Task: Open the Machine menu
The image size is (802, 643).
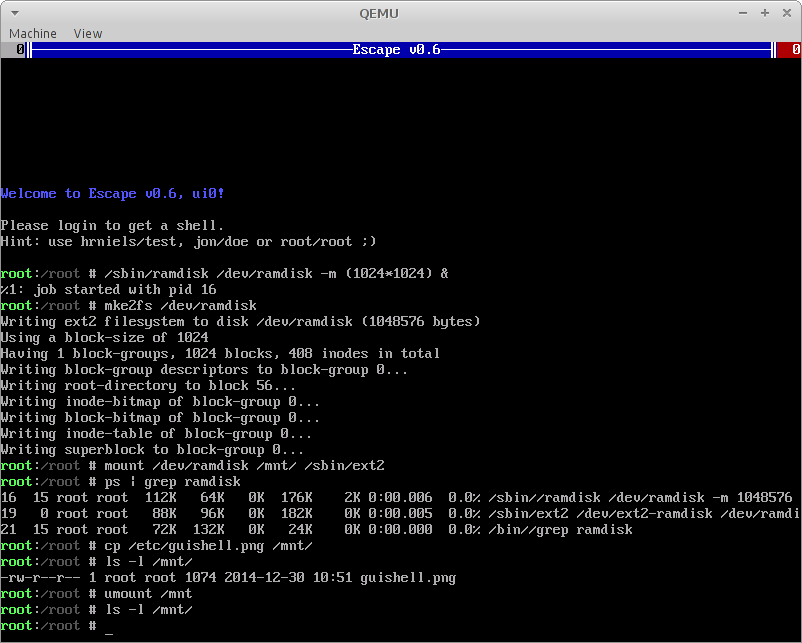Action: [x=33, y=34]
